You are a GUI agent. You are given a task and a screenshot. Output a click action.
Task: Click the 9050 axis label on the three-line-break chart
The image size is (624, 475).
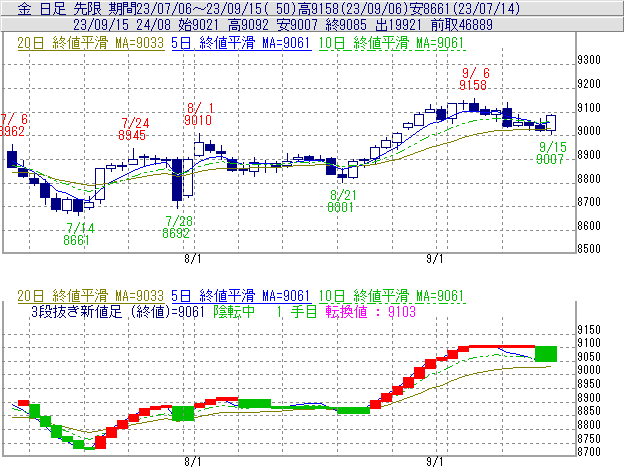[589, 356]
